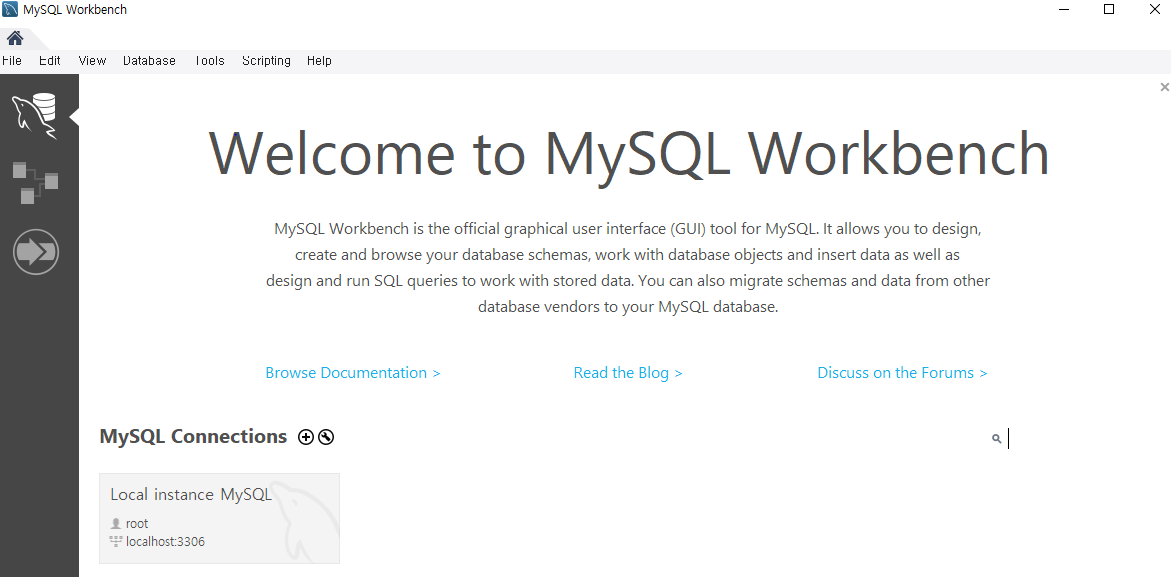This screenshot has width=1171, height=577.
Task: Open the Database menu
Action: [x=149, y=60]
